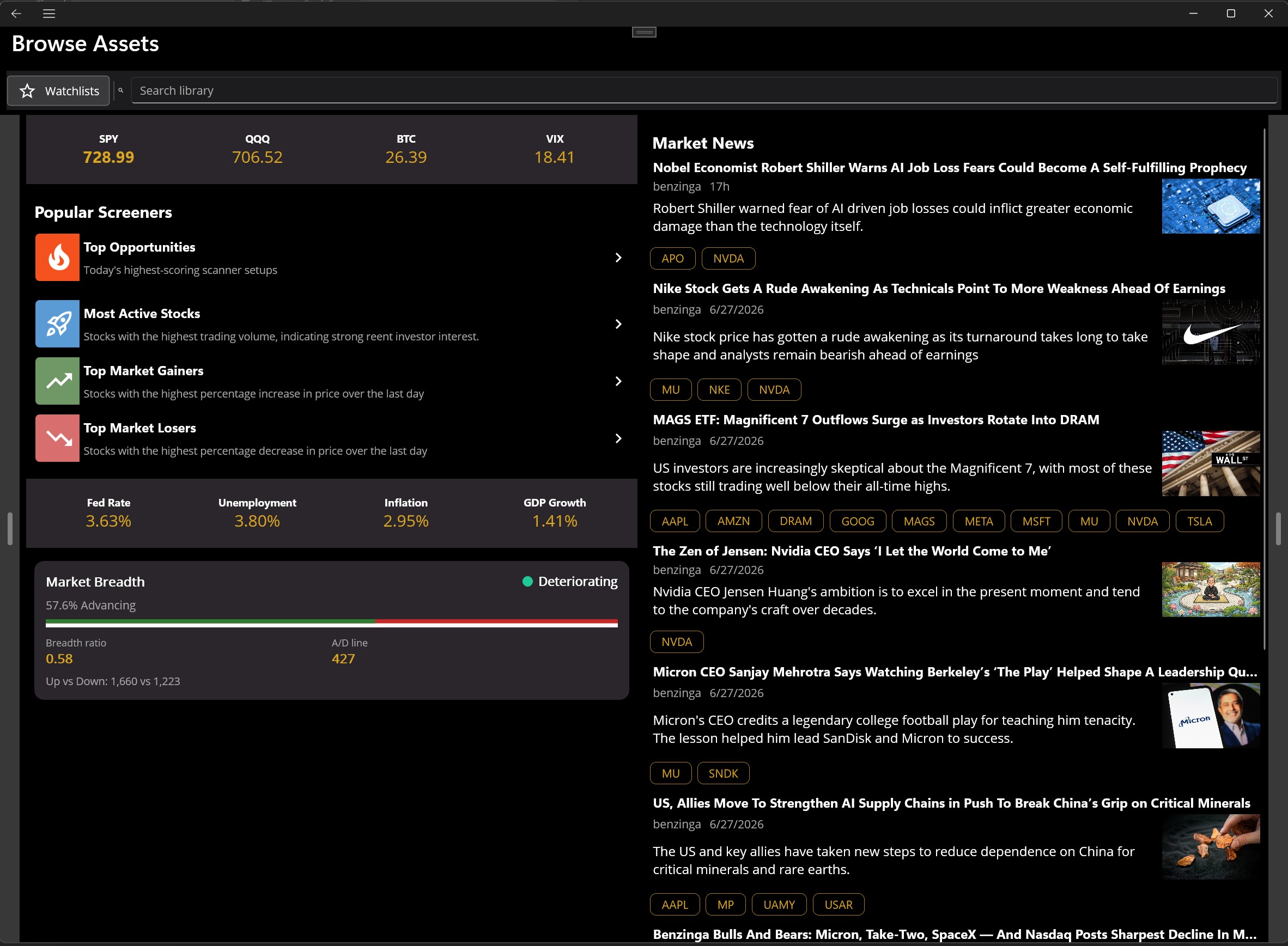Click the Fed Rate 3.63% value
Image resolution: width=1288 pixels, height=946 pixels.
[x=108, y=521]
